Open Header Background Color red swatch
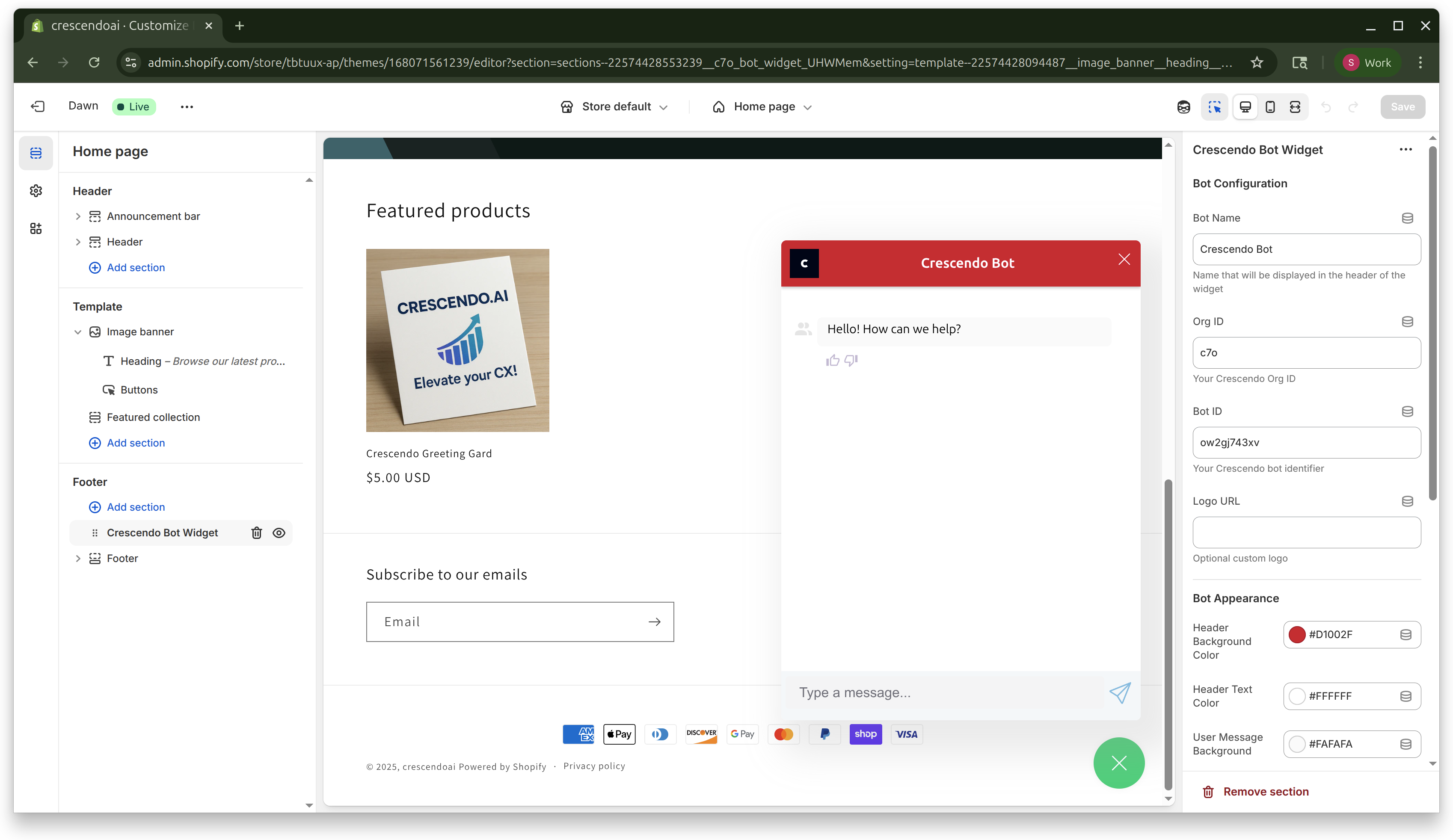Viewport: 1453px width, 840px height. (1297, 634)
